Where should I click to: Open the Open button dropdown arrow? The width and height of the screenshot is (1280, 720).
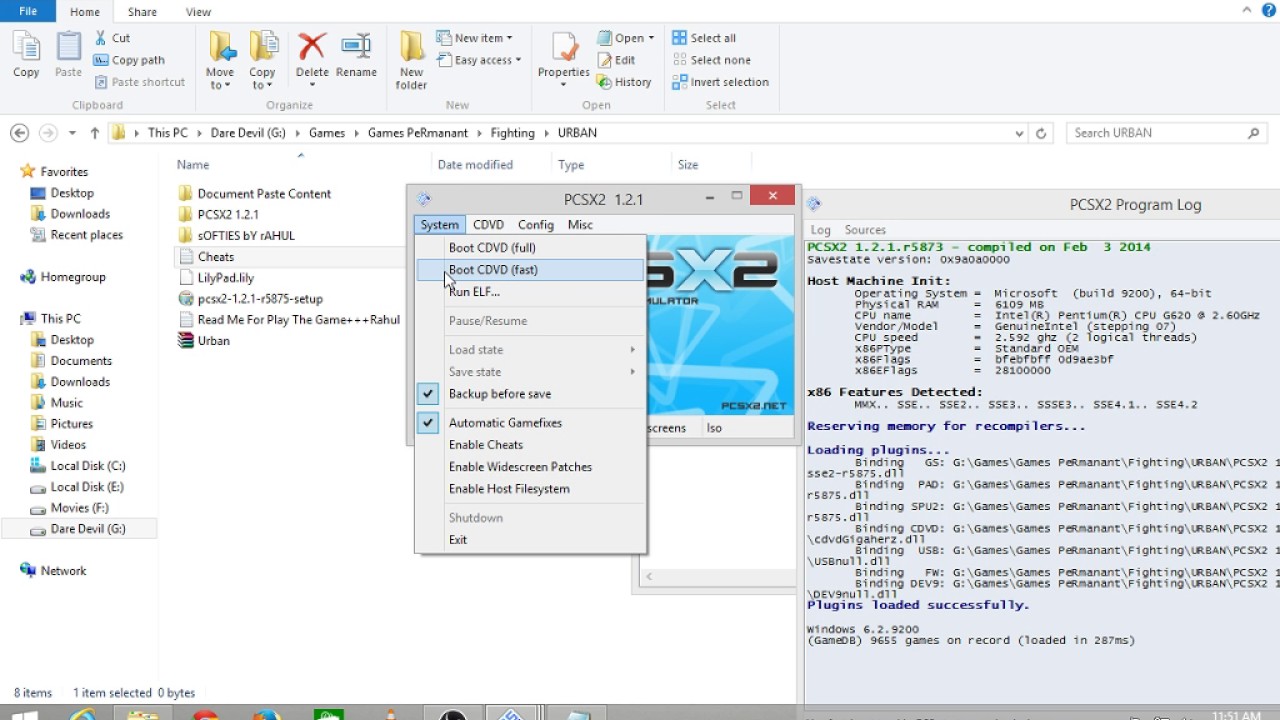(651, 38)
